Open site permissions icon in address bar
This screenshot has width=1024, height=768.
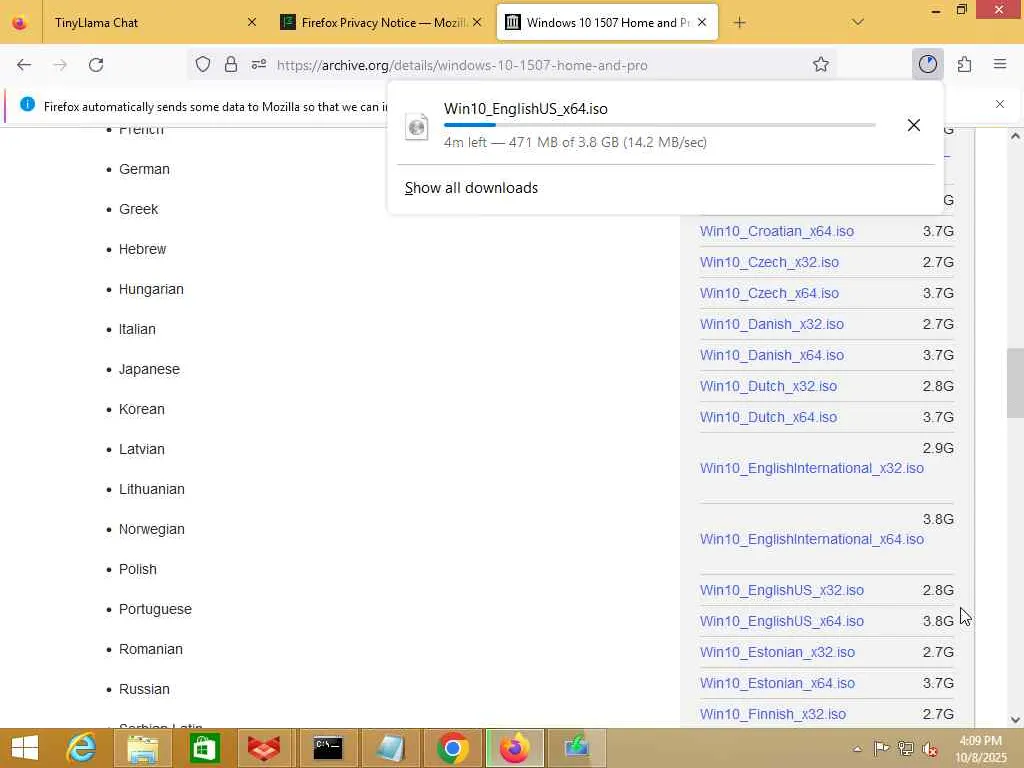[x=259, y=65]
